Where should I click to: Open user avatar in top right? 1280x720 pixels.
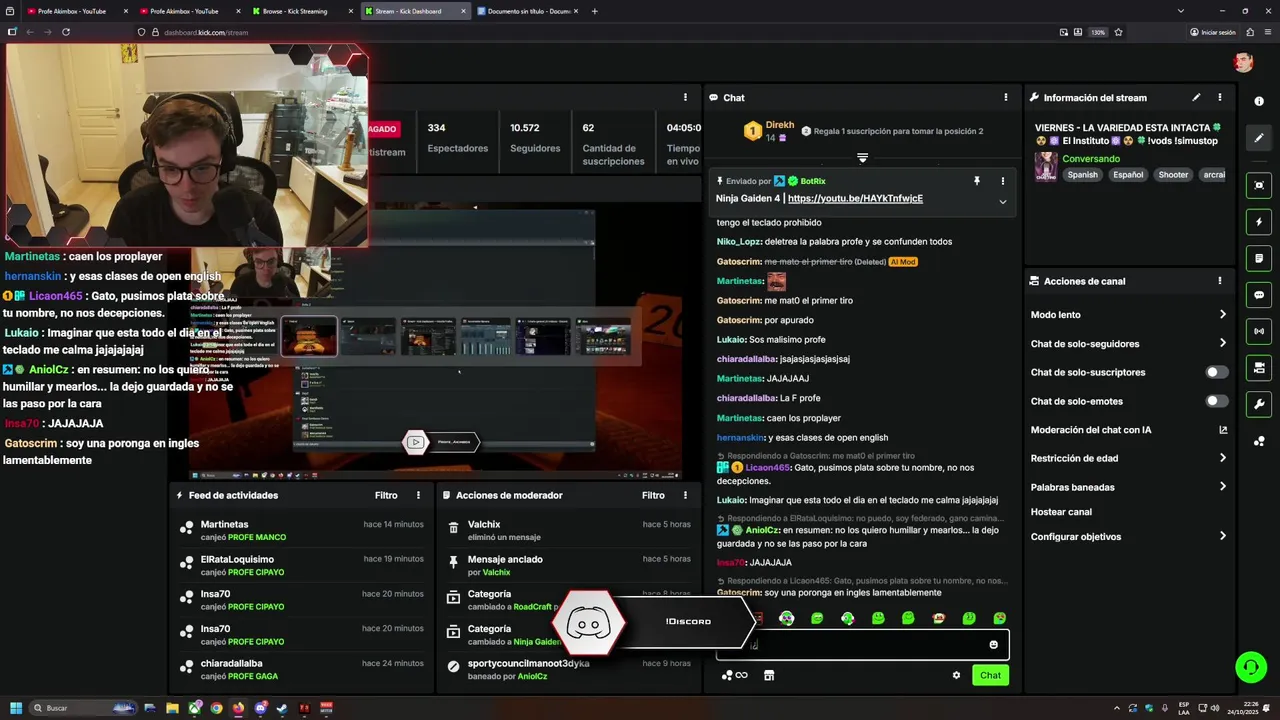click(1243, 62)
